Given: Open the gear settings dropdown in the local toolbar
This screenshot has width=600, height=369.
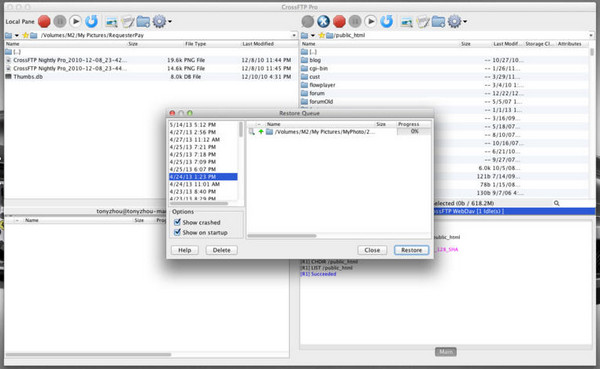Looking at the screenshot, I should (162, 21).
